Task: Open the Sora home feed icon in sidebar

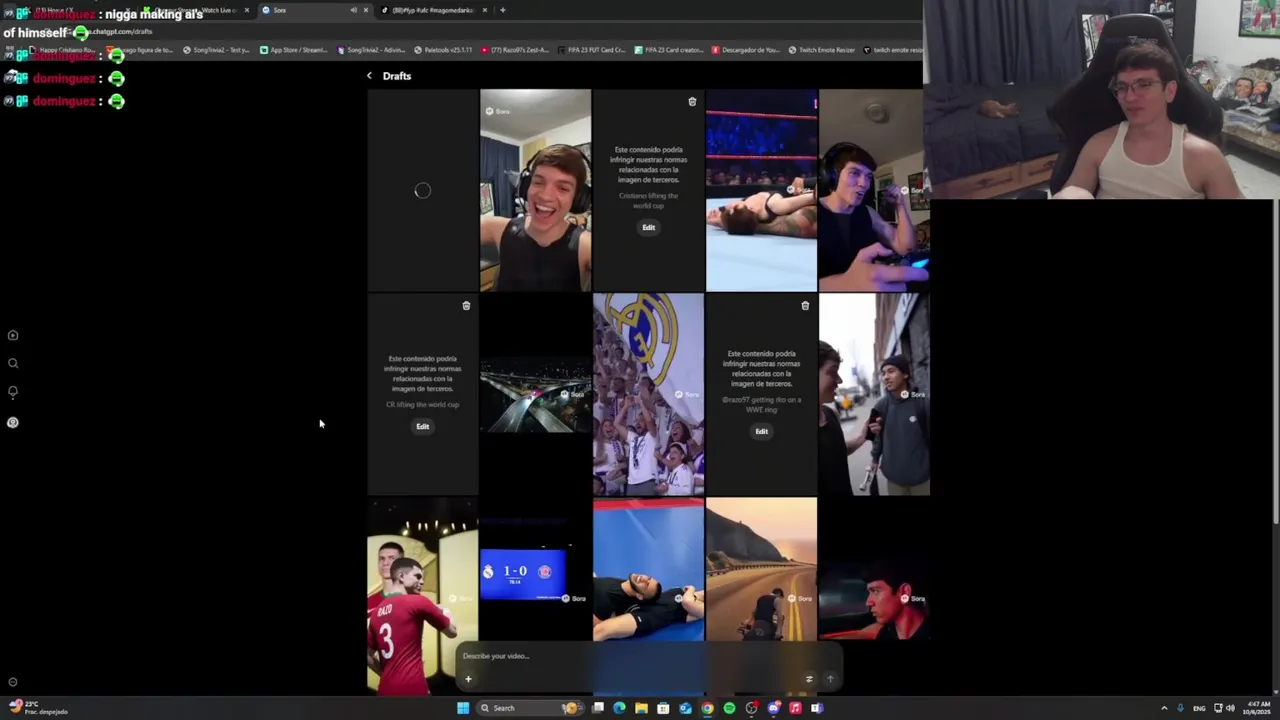Action: click(13, 336)
